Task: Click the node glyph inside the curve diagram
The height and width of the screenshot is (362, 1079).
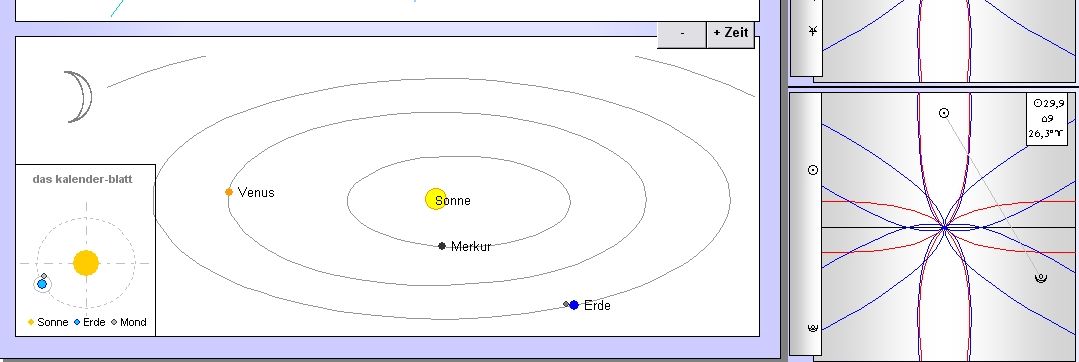Action: [x=1040, y=278]
